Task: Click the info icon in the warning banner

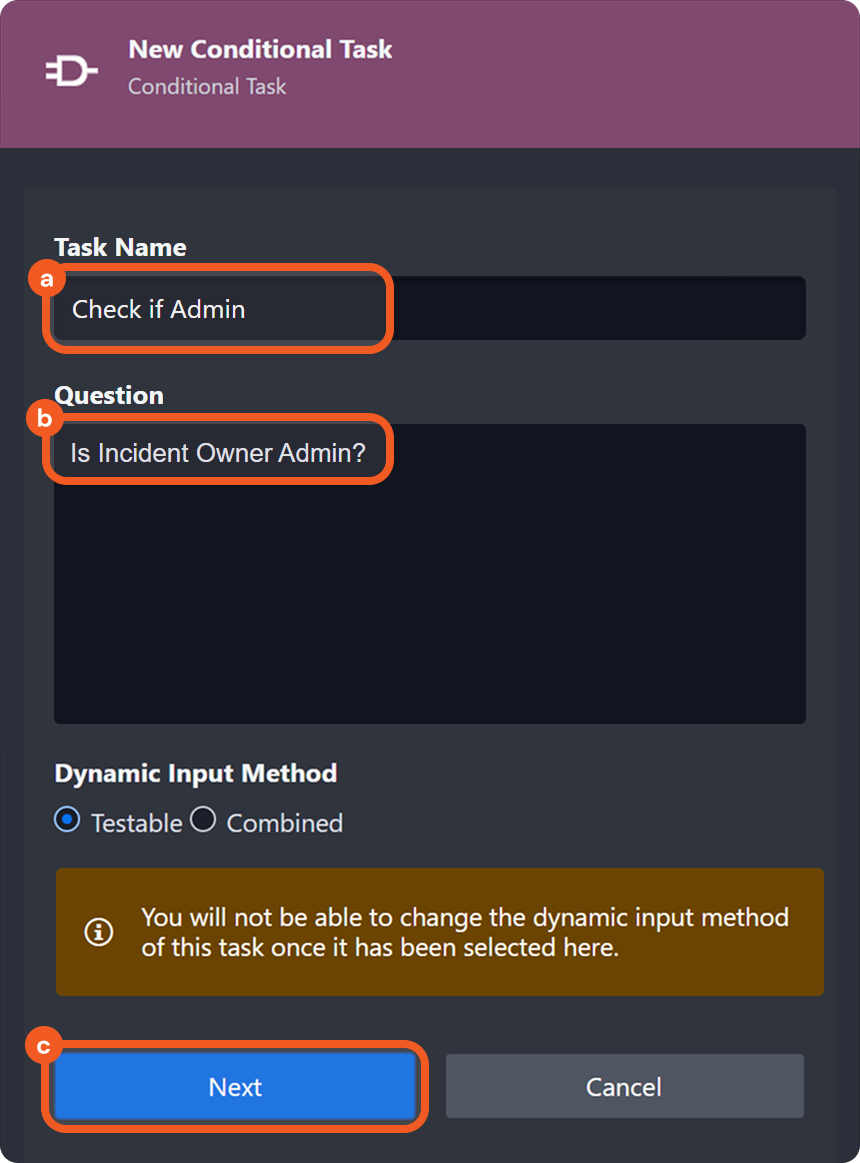Action: pos(98,932)
